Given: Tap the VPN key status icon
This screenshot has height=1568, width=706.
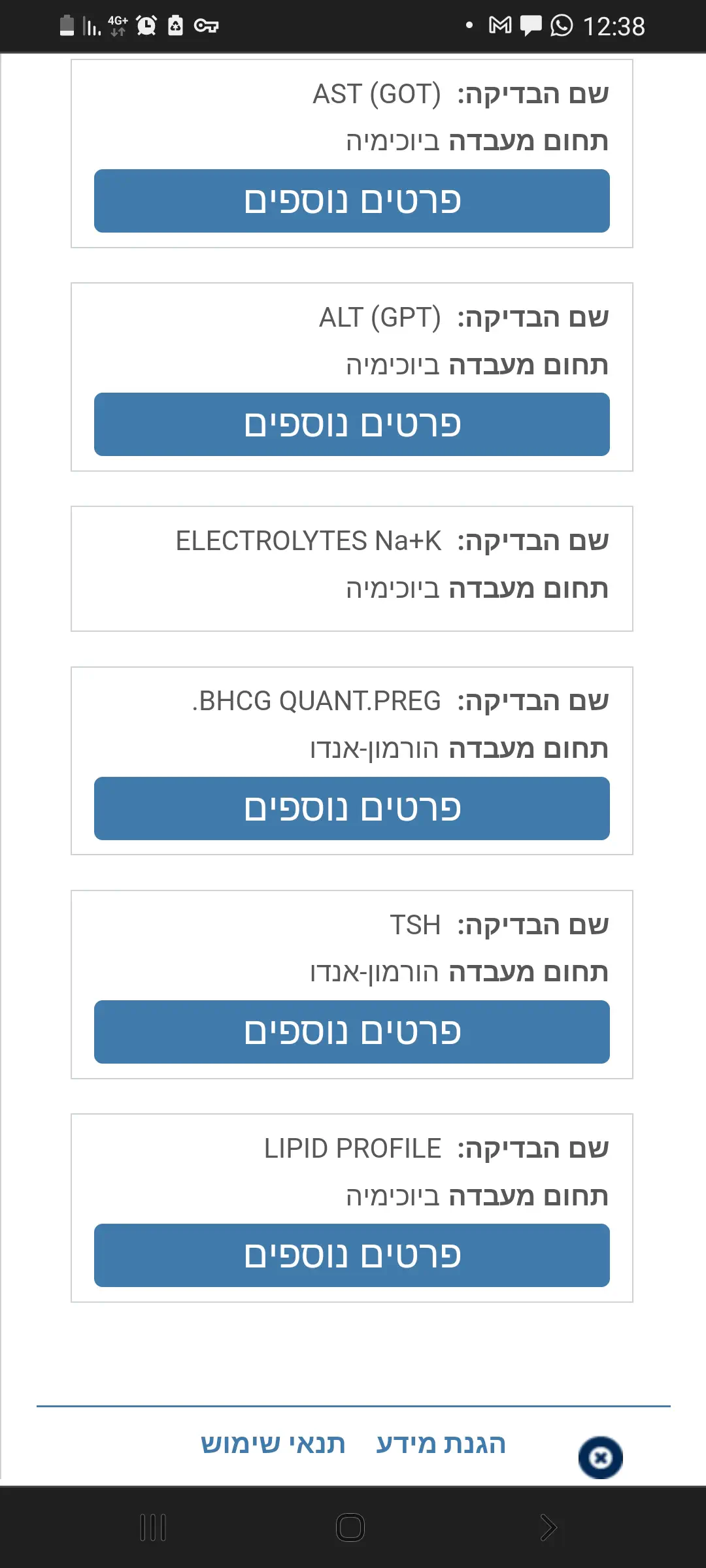Looking at the screenshot, I should 206,26.
